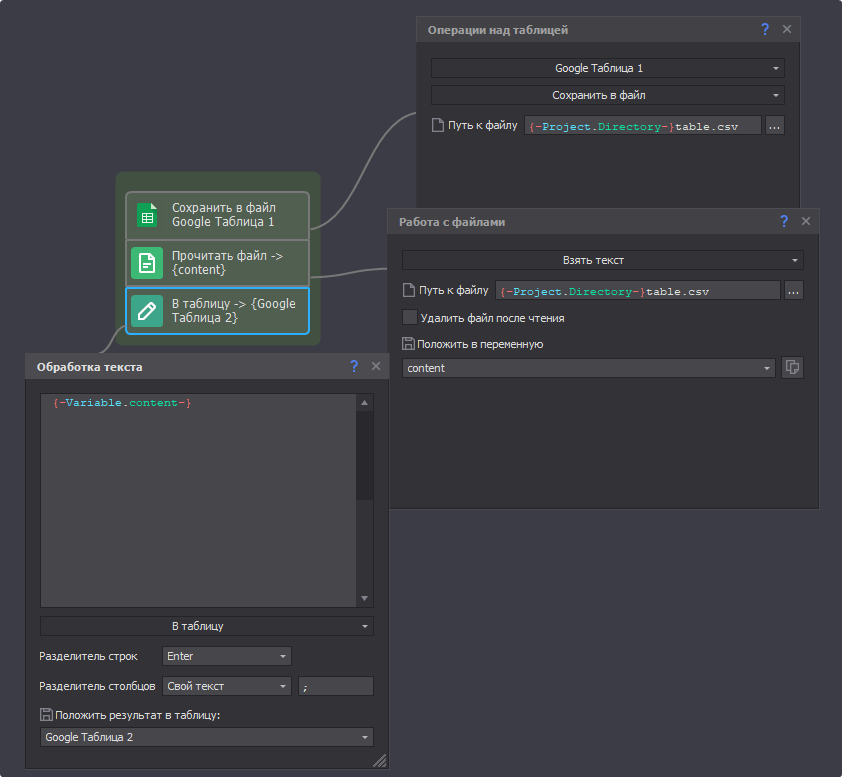Close the Обработка текста panel
842x777 pixels.
tap(376, 367)
